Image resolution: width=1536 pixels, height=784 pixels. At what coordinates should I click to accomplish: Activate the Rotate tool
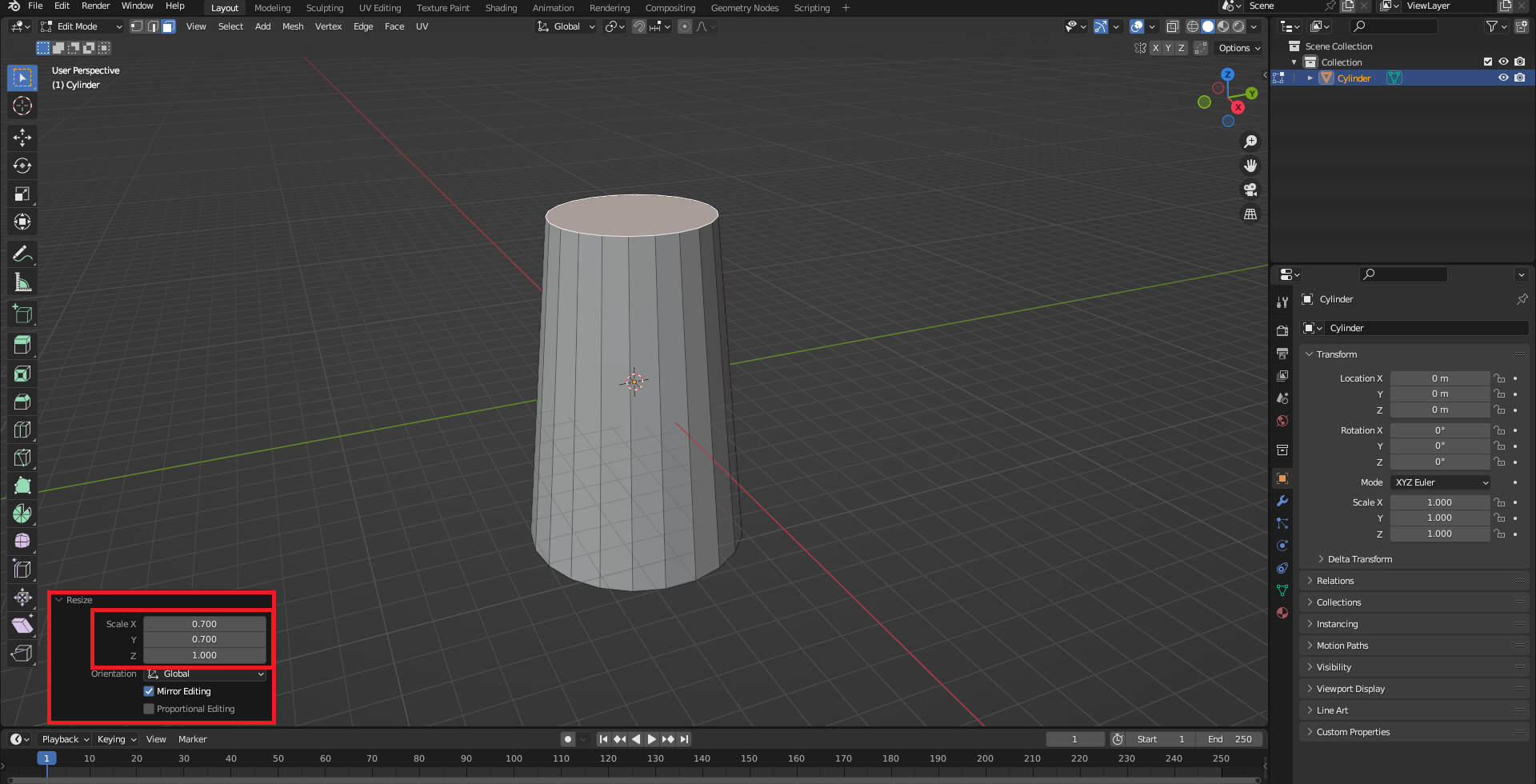coord(22,166)
